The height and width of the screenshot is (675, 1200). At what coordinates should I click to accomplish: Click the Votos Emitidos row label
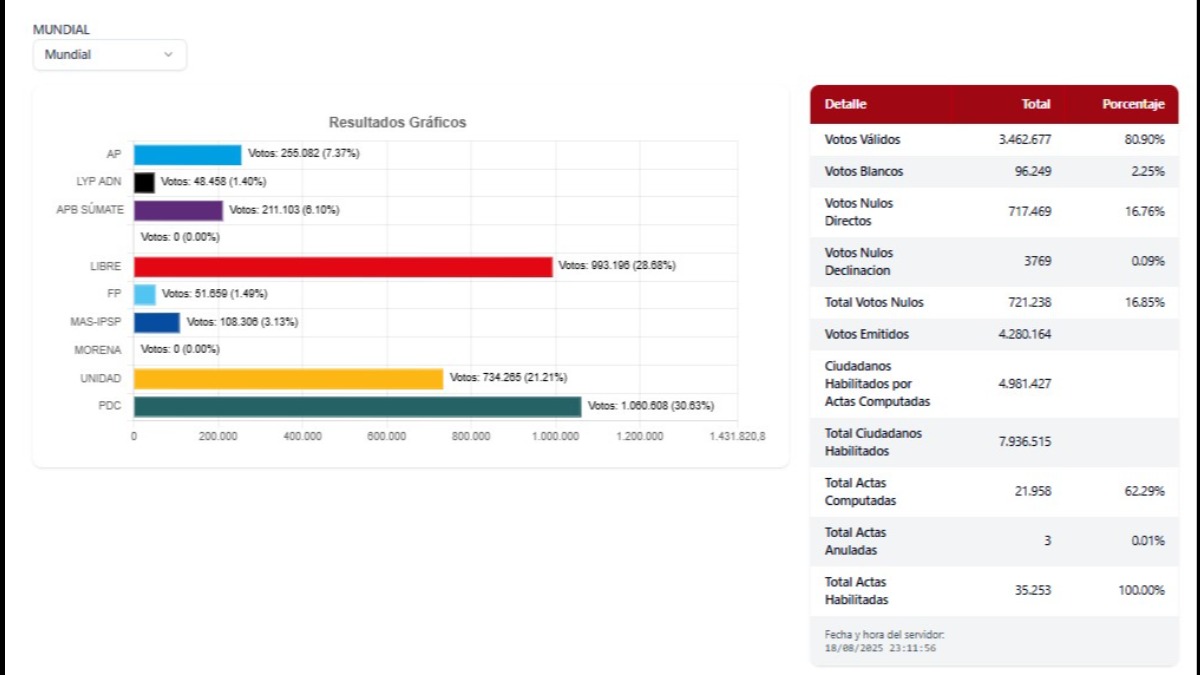click(867, 334)
